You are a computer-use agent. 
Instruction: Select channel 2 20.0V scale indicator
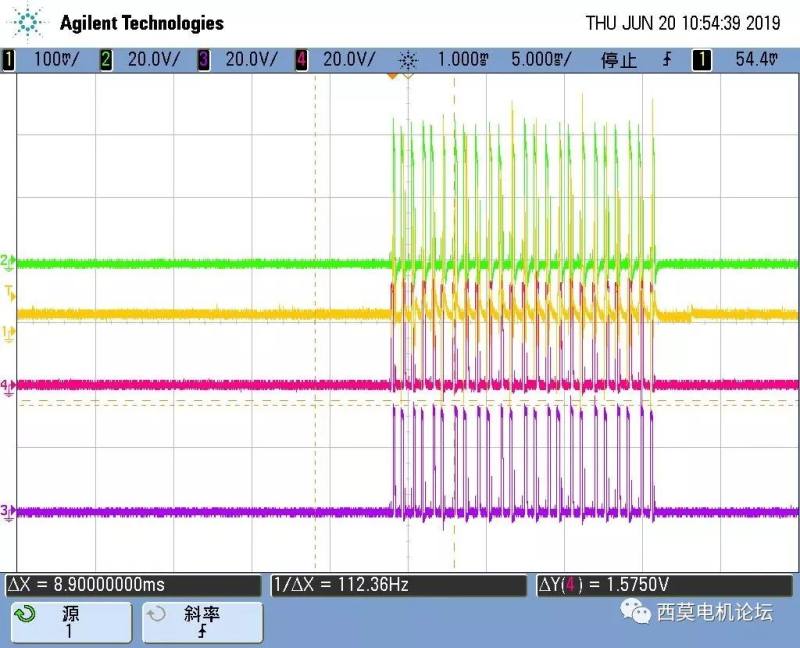pyautogui.click(x=143, y=60)
